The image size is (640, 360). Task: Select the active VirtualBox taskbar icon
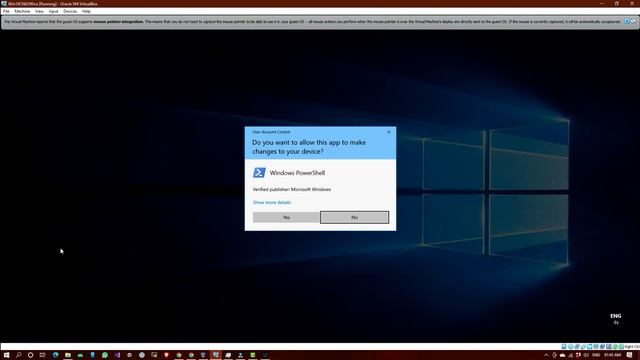tap(216, 355)
